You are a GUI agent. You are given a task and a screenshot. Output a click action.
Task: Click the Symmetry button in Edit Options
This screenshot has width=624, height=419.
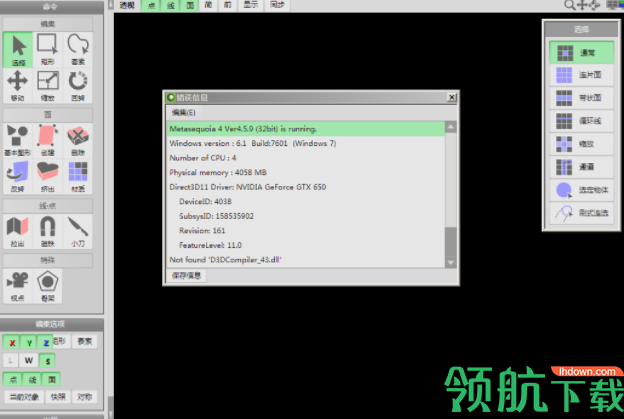click(84, 397)
